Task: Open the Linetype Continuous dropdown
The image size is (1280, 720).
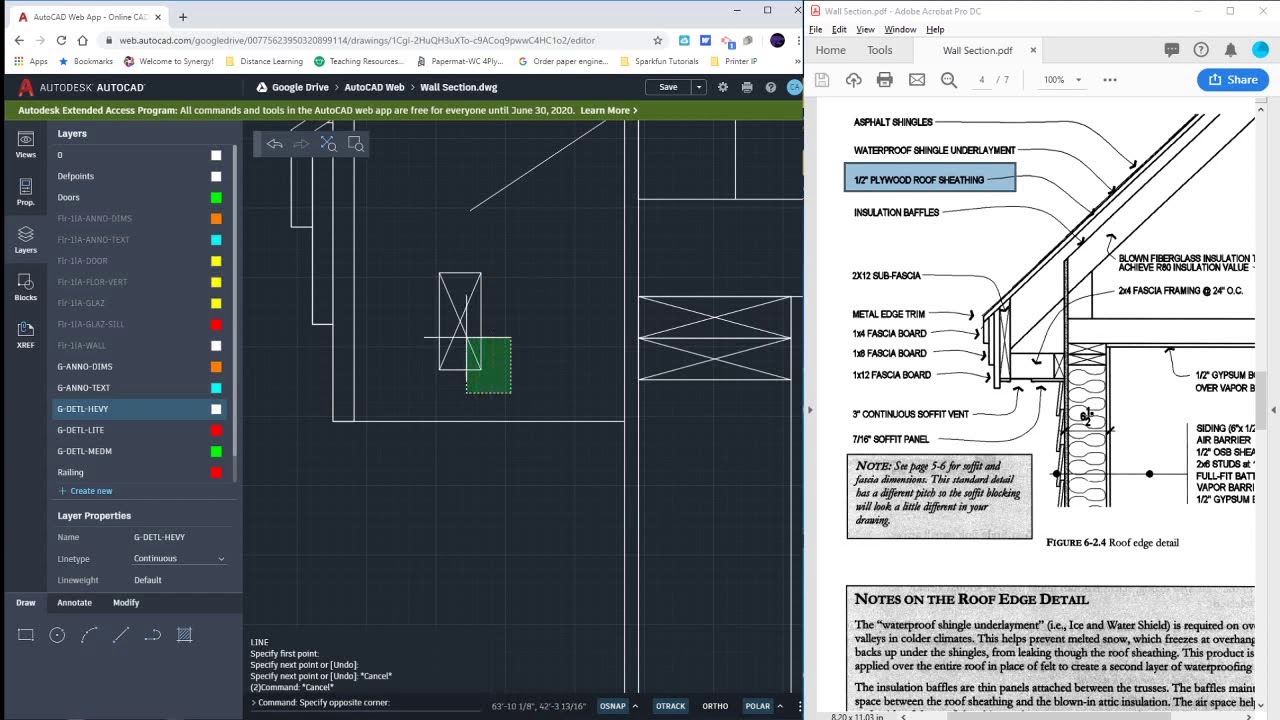Action: click(x=180, y=559)
